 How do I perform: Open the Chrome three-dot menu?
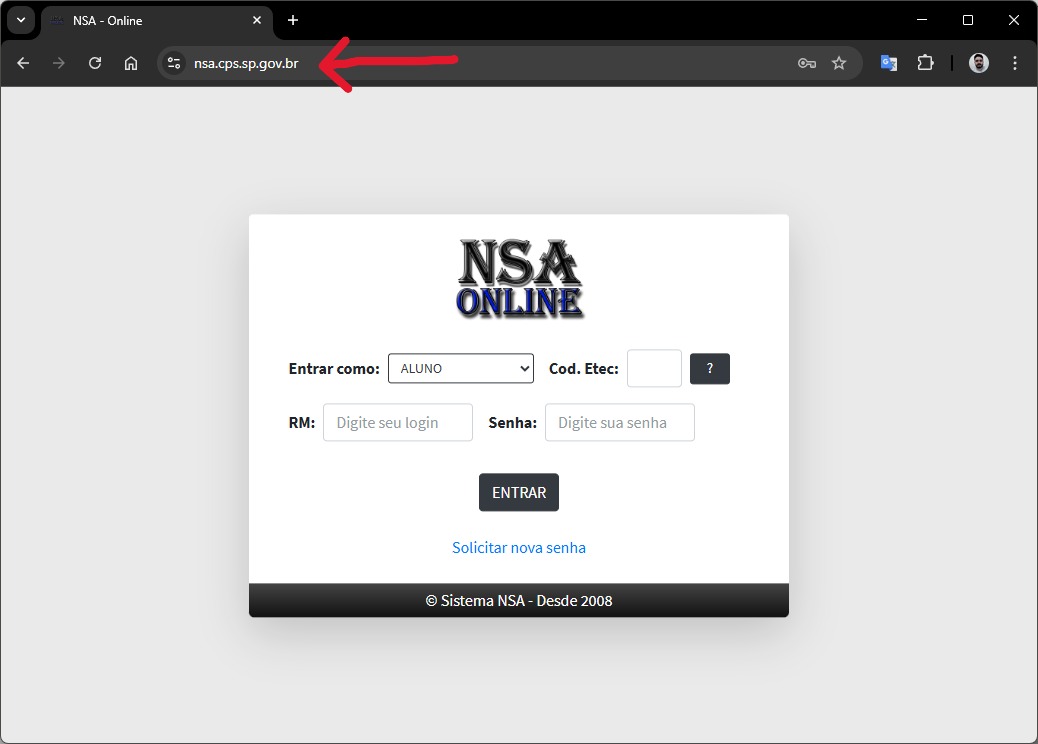coord(1015,63)
